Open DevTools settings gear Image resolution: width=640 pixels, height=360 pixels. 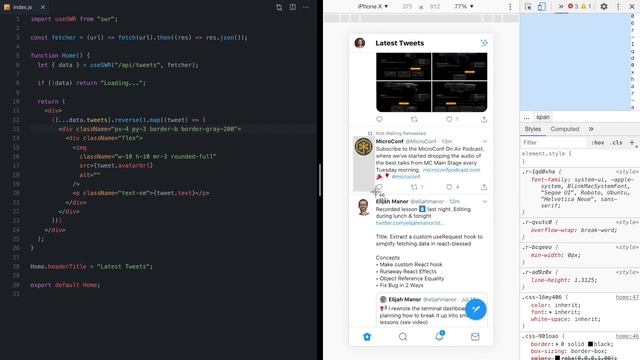[604, 7]
